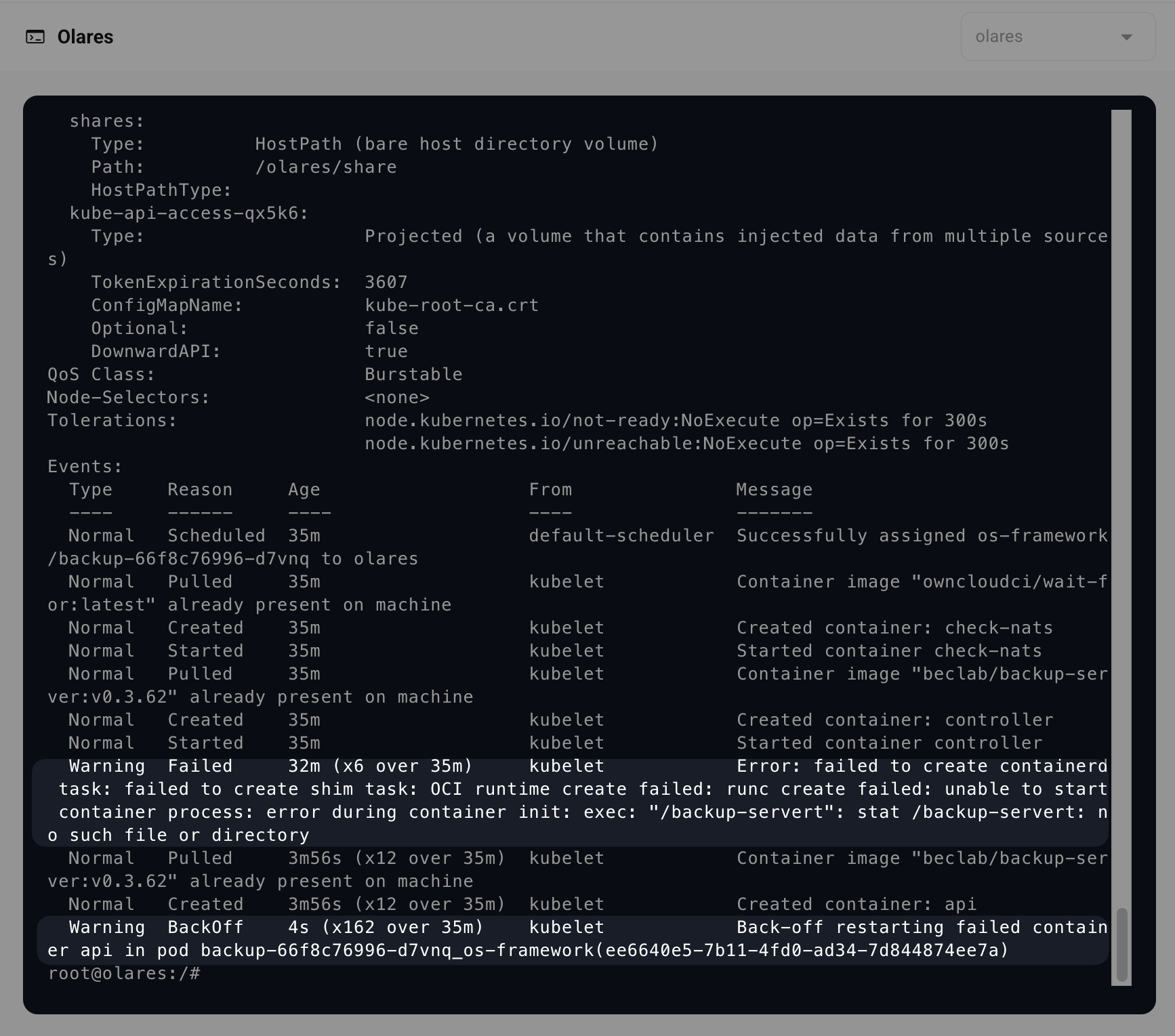1175x1036 pixels.
Task: Click the kube-root-ca.crt ConfigMap name
Action: [x=451, y=306]
